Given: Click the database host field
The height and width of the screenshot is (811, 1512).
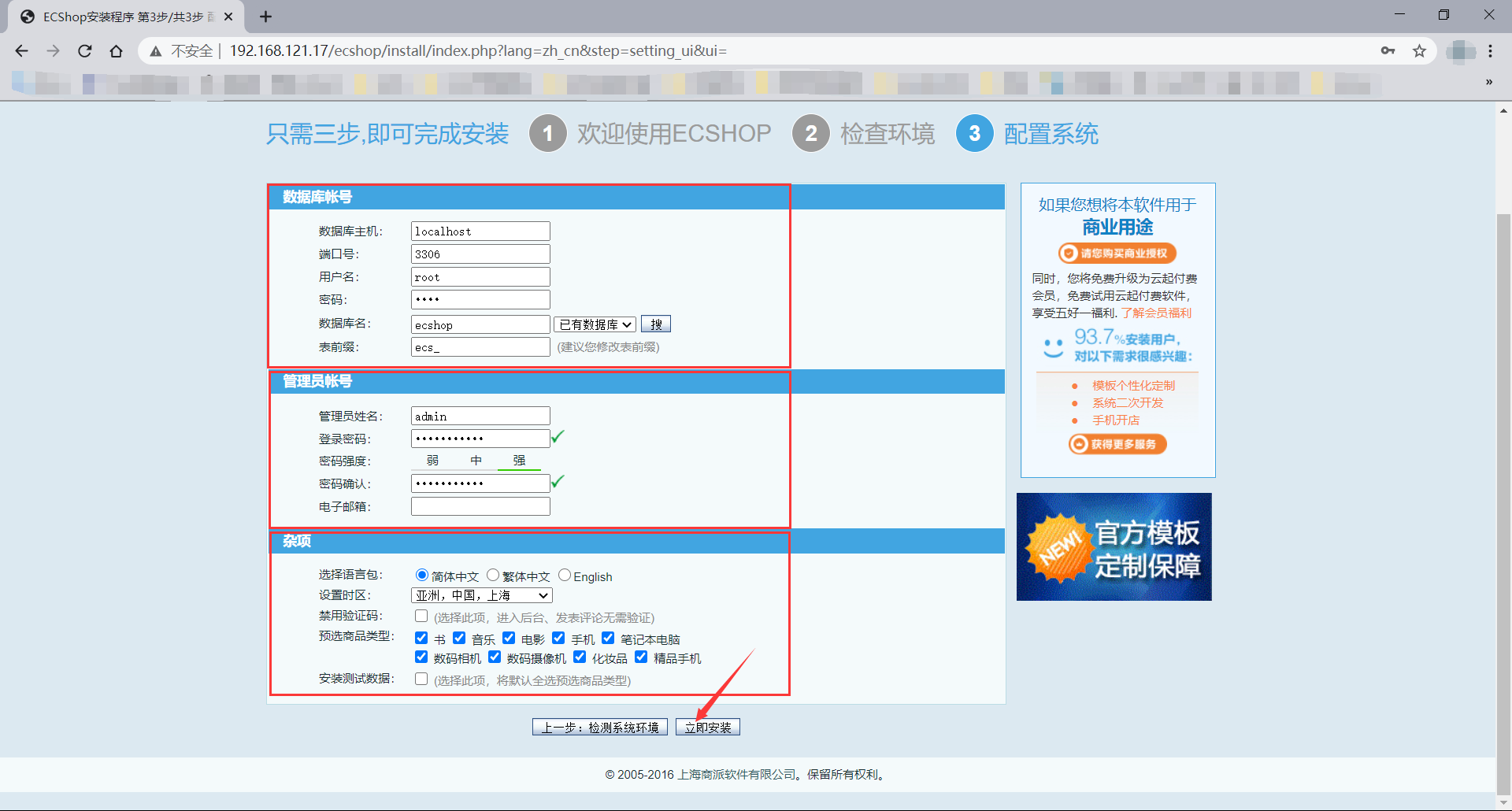Looking at the screenshot, I should [480, 231].
